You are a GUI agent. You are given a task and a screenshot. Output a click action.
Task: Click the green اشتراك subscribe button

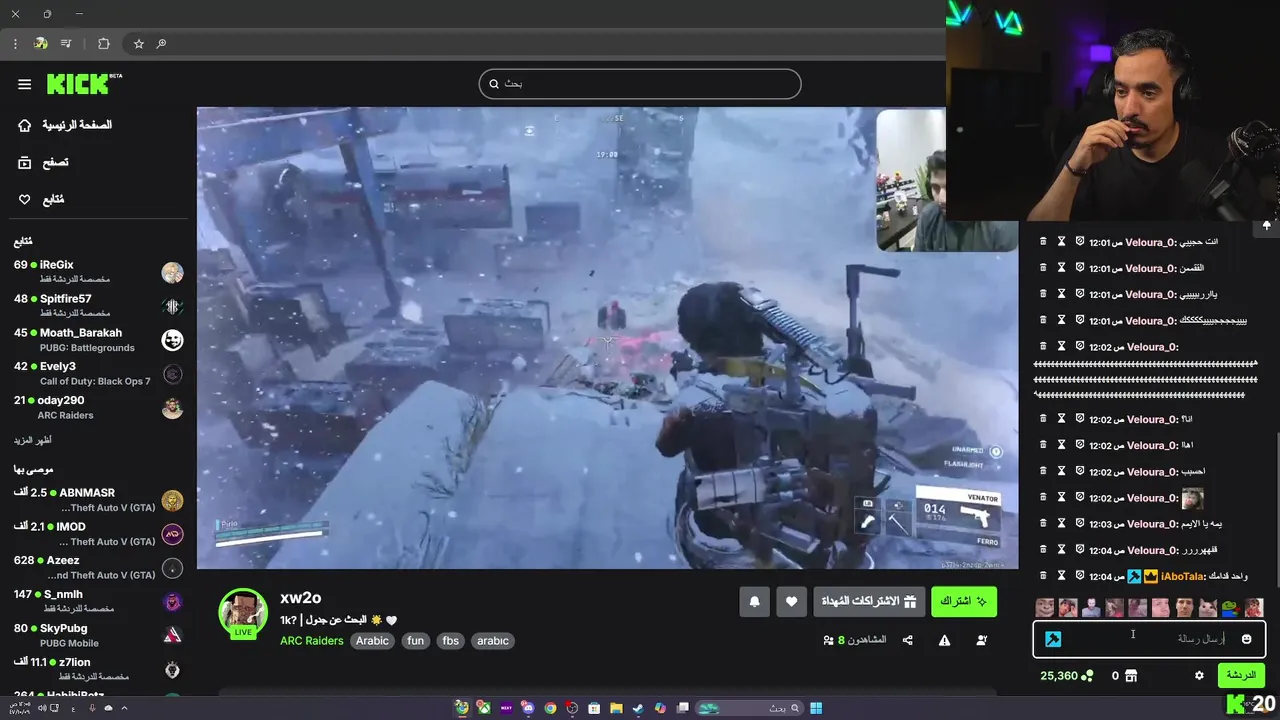[964, 601]
